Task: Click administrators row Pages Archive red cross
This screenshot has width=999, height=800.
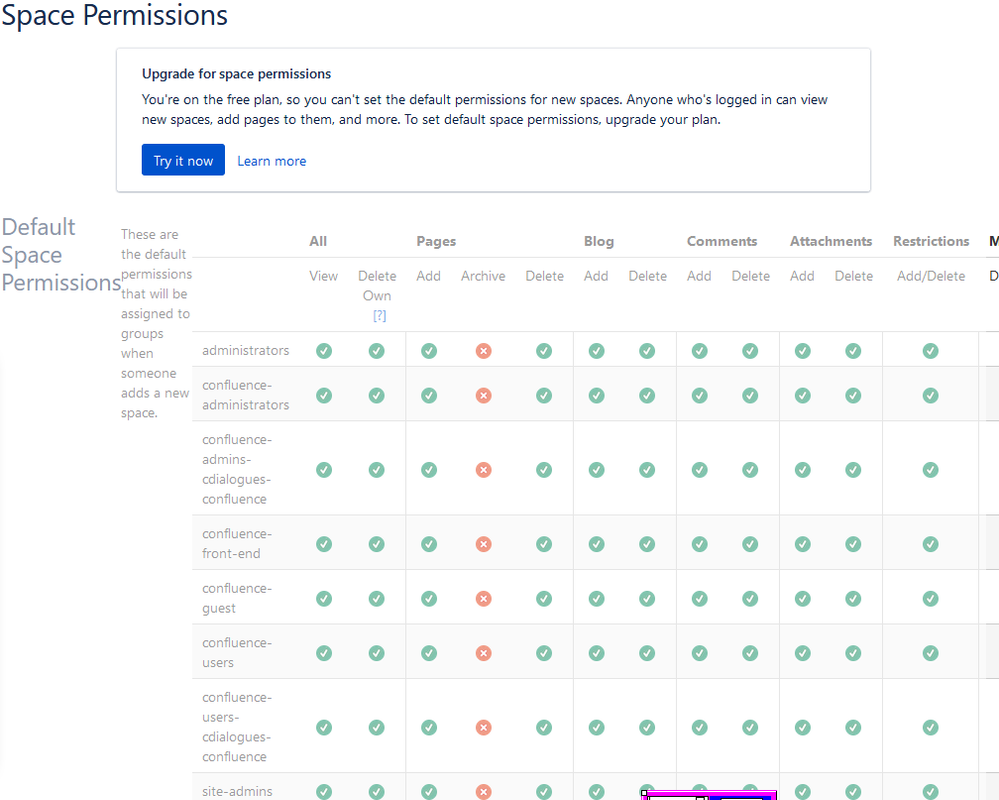Action: (484, 351)
